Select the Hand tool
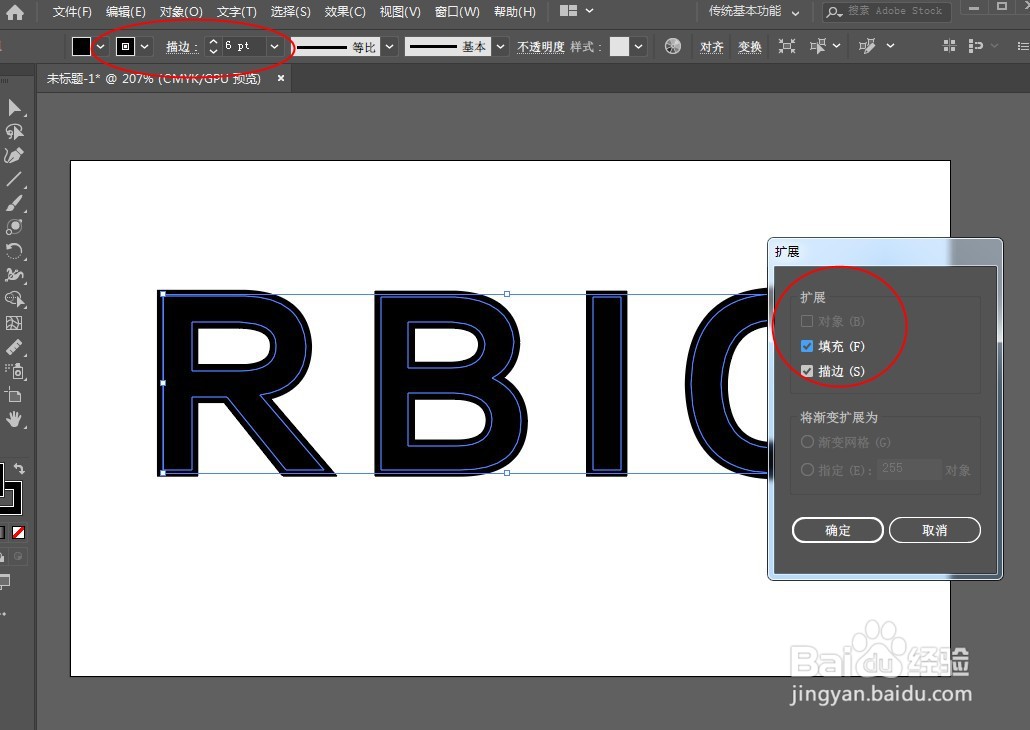This screenshot has width=1030, height=730. click(x=14, y=419)
